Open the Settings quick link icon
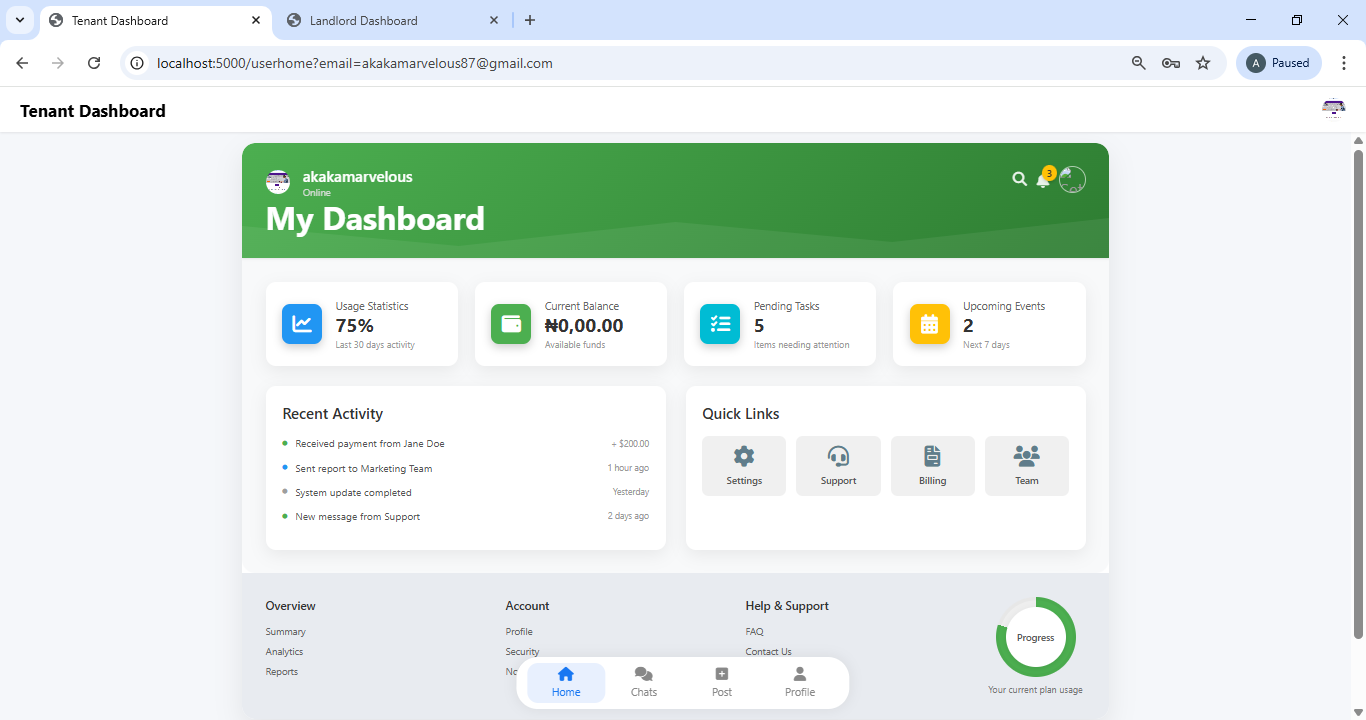 743,455
